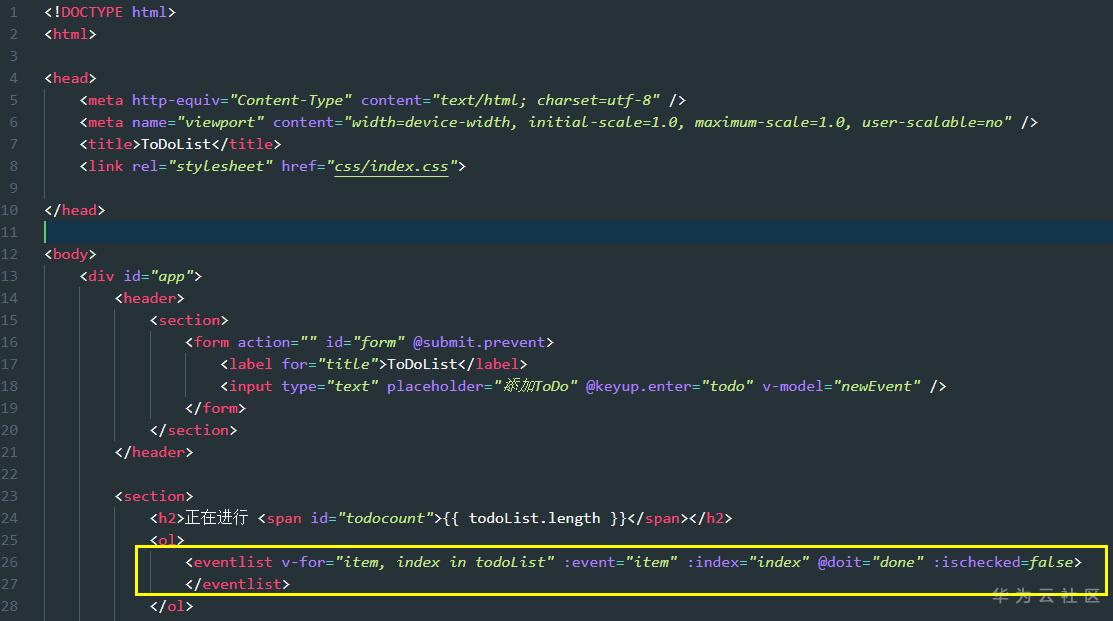Click the :index="index" binding
Viewport: 1113px width, 621px height.
[748, 562]
